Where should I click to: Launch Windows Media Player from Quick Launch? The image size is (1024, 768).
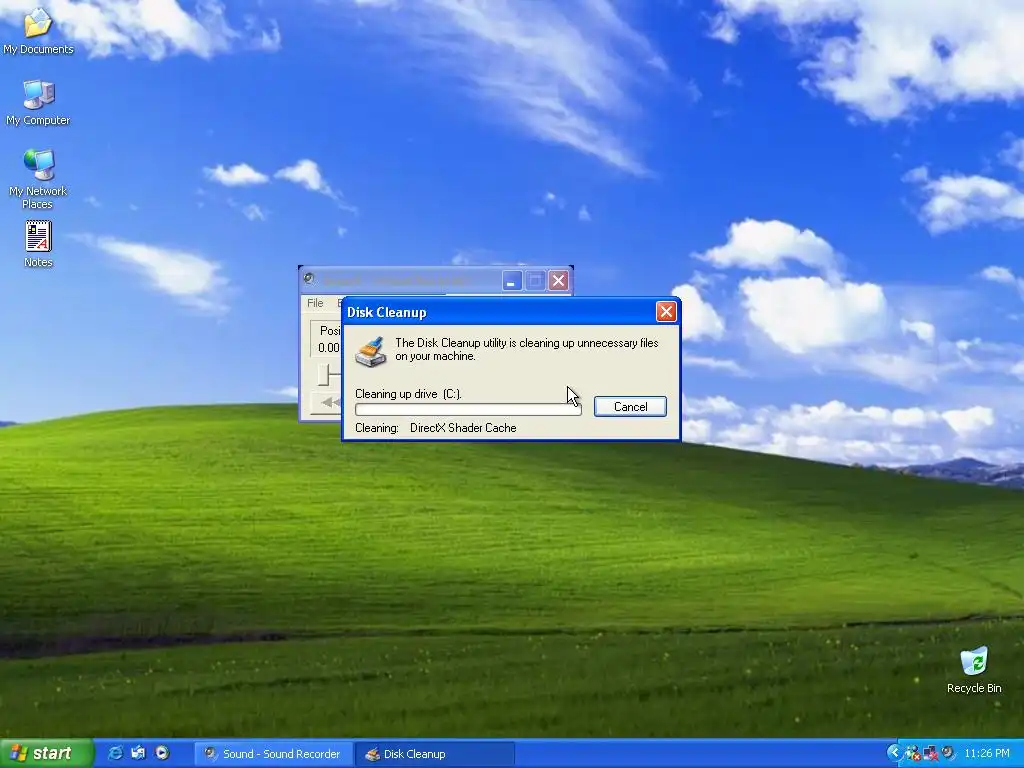(x=162, y=753)
